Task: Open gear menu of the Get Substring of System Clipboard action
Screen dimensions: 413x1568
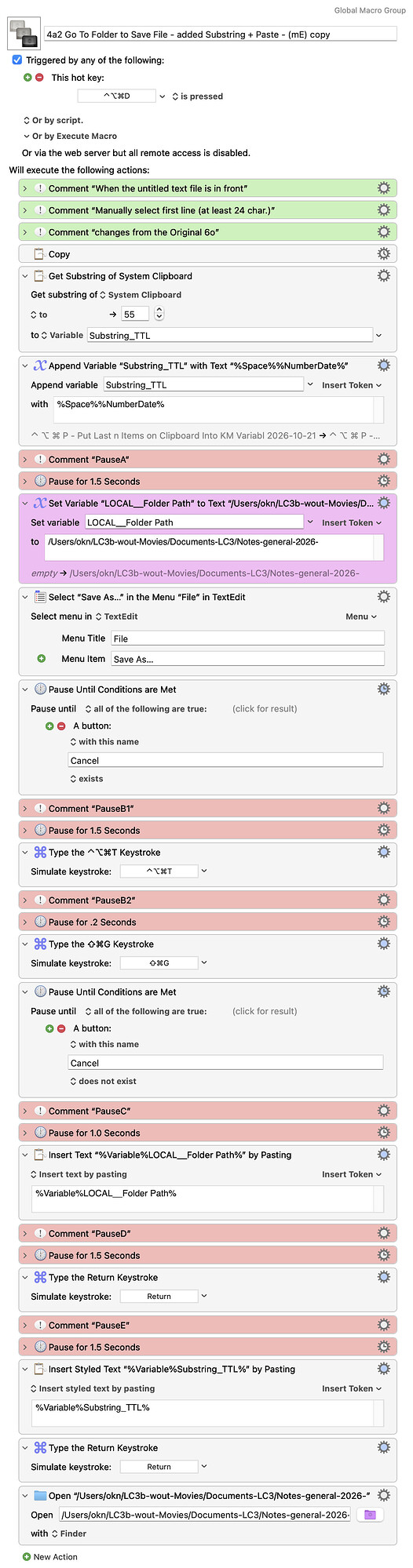Action: (384, 276)
